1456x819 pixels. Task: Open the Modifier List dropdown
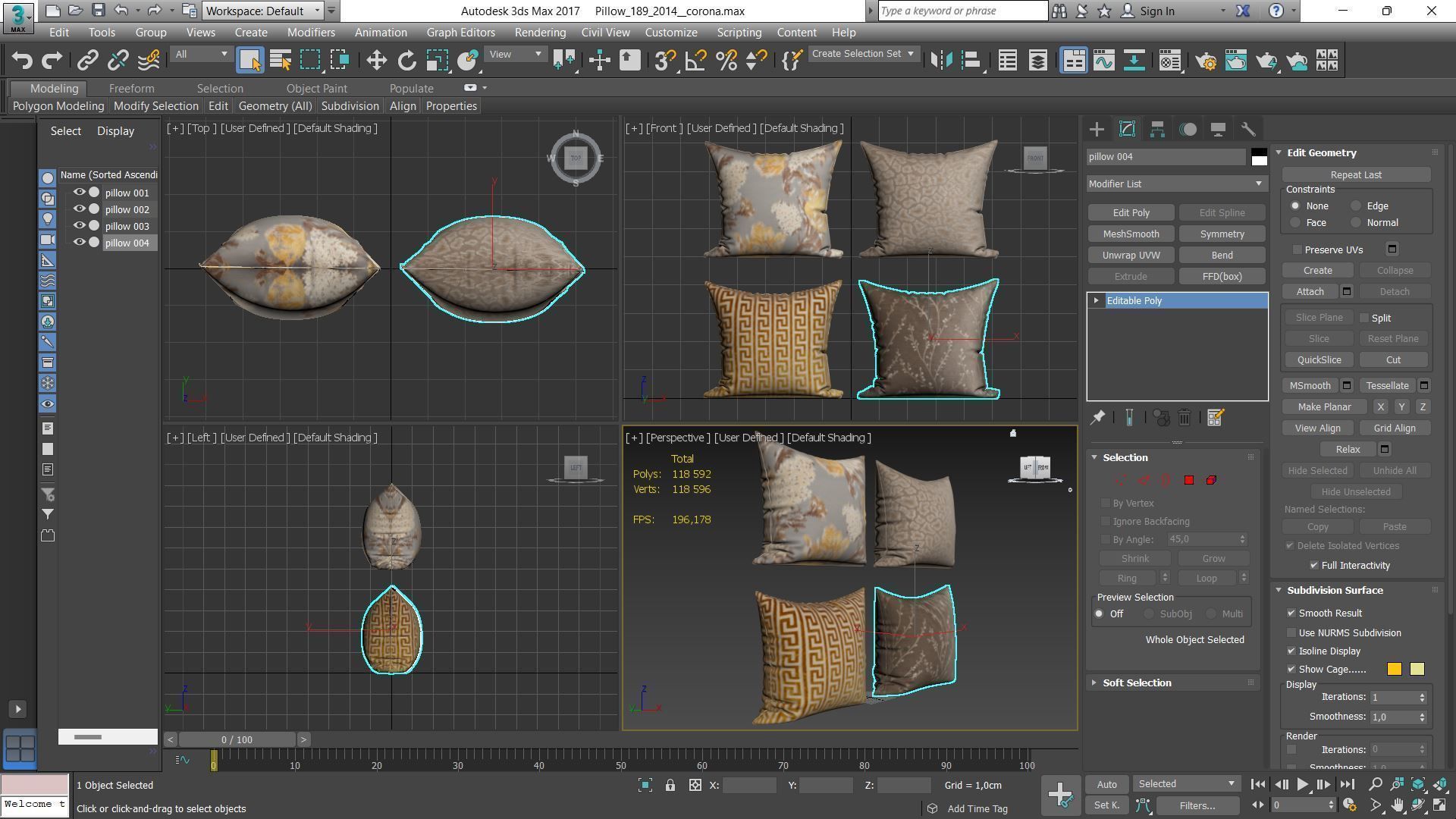point(1176,184)
